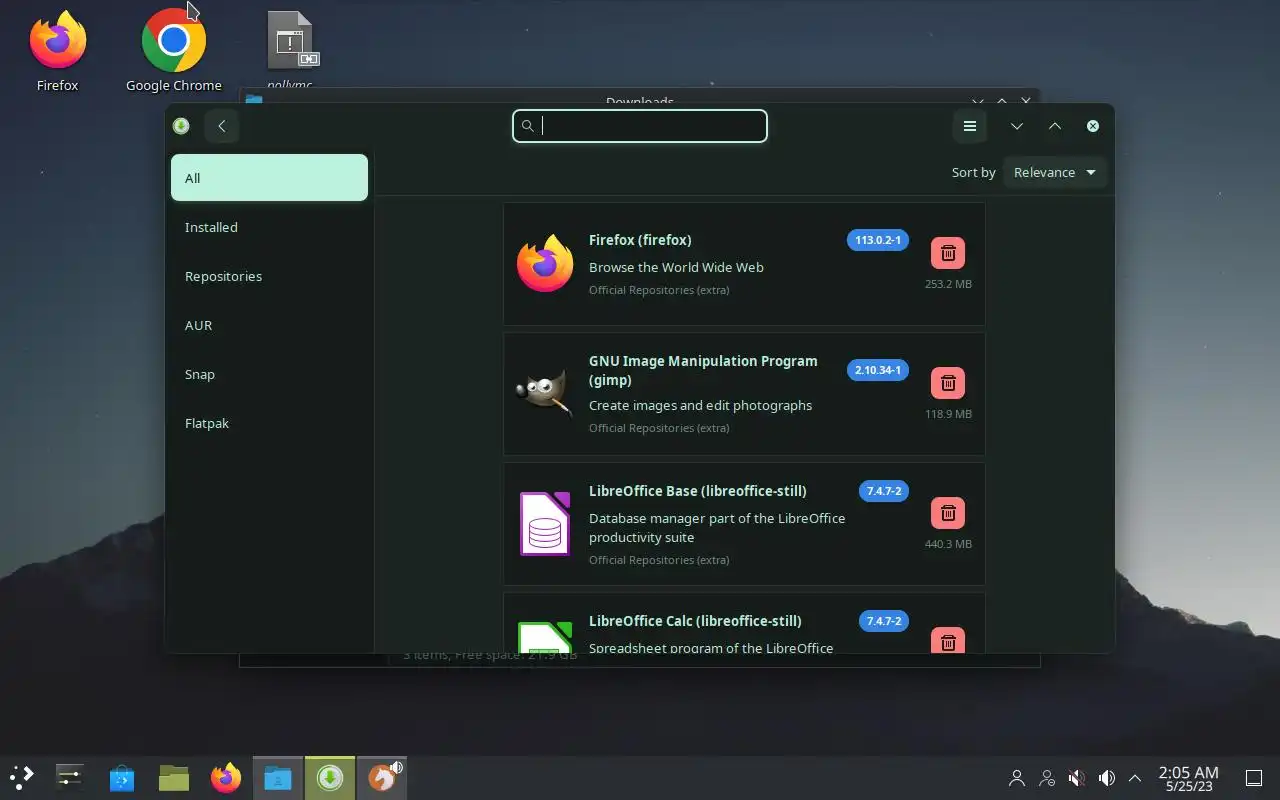The height and width of the screenshot is (800, 1280).
Task: Select the Repositories category
Action: click(x=269, y=276)
